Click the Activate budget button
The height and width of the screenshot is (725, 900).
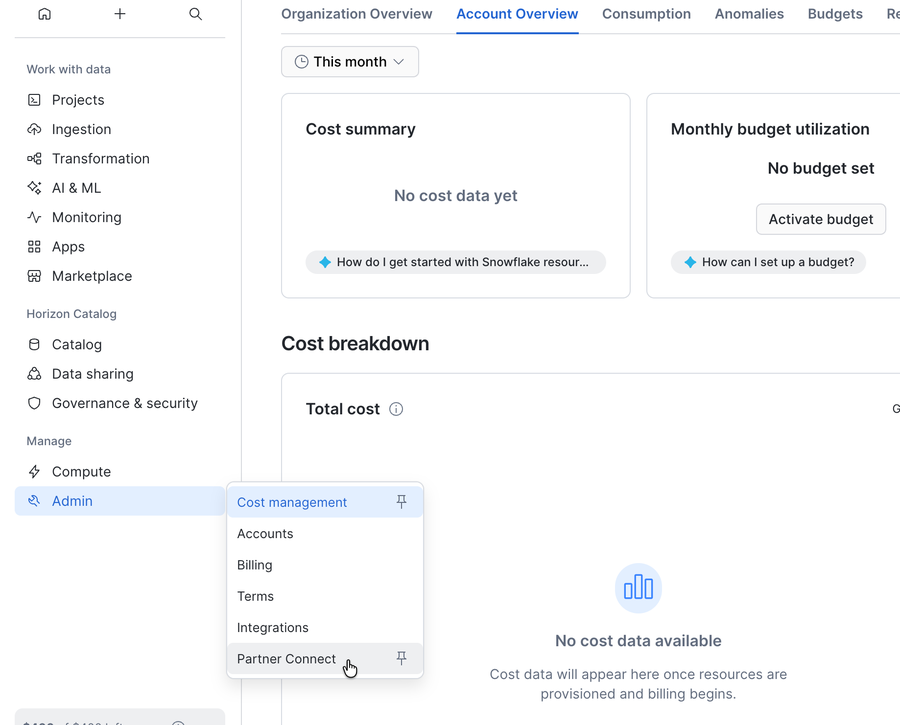[x=821, y=219]
